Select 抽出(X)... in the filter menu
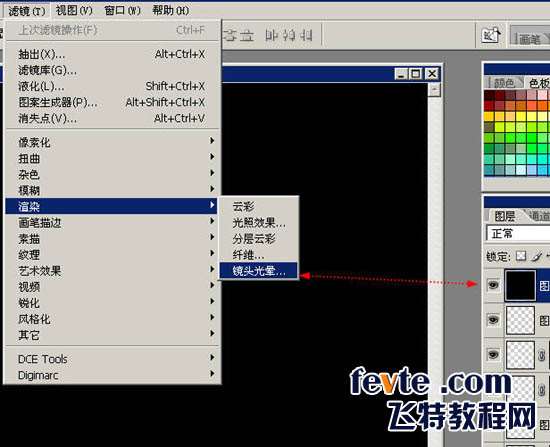Image resolution: width=550 pixels, height=447 pixels. (x=112, y=54)
